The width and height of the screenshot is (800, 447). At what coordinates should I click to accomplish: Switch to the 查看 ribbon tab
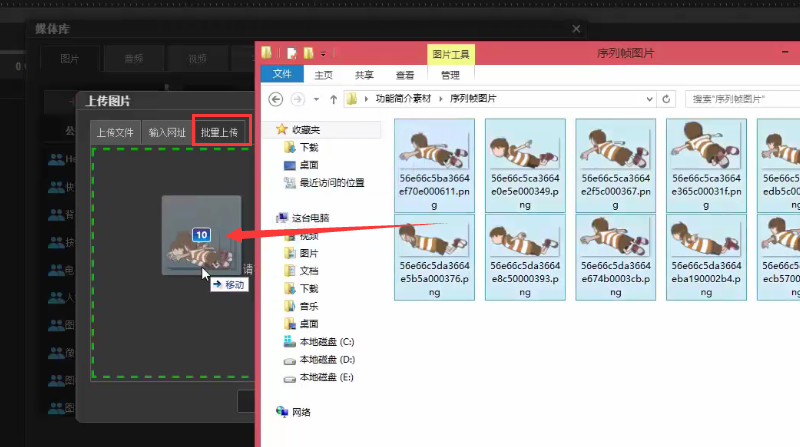point(405,75)
